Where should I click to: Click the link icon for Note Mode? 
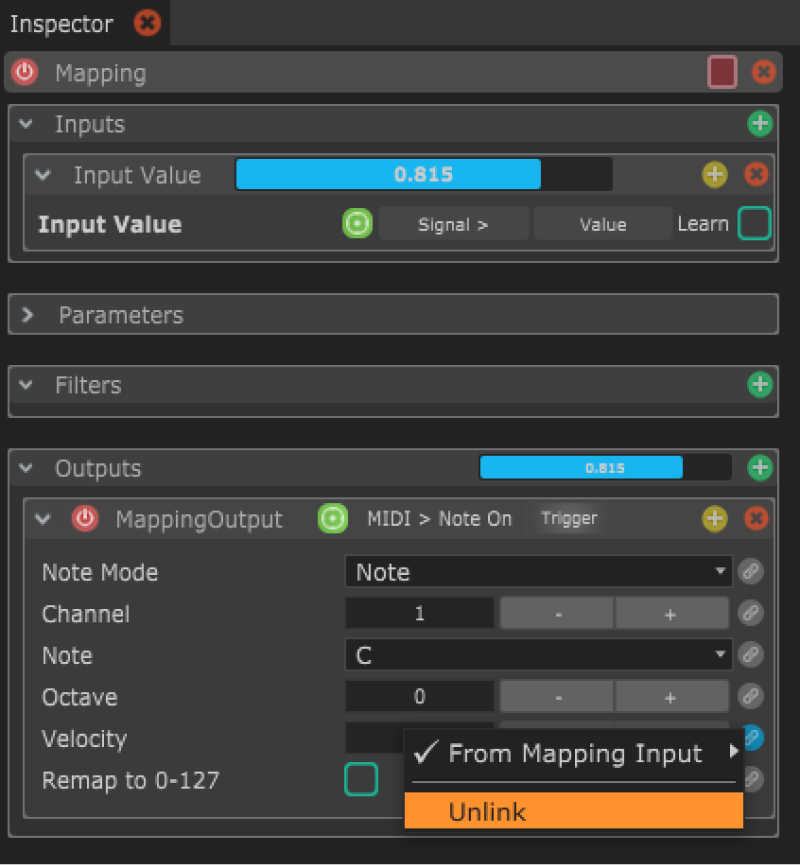750,572
